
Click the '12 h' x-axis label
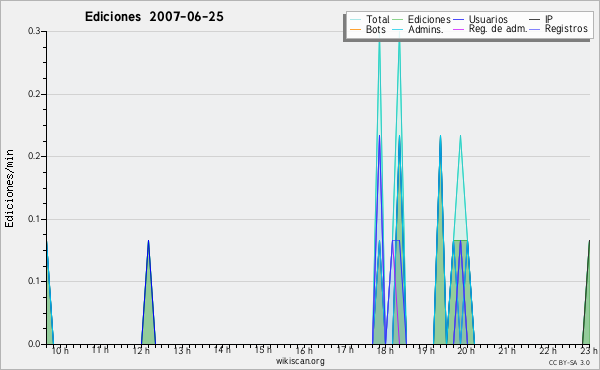[141, 351]
